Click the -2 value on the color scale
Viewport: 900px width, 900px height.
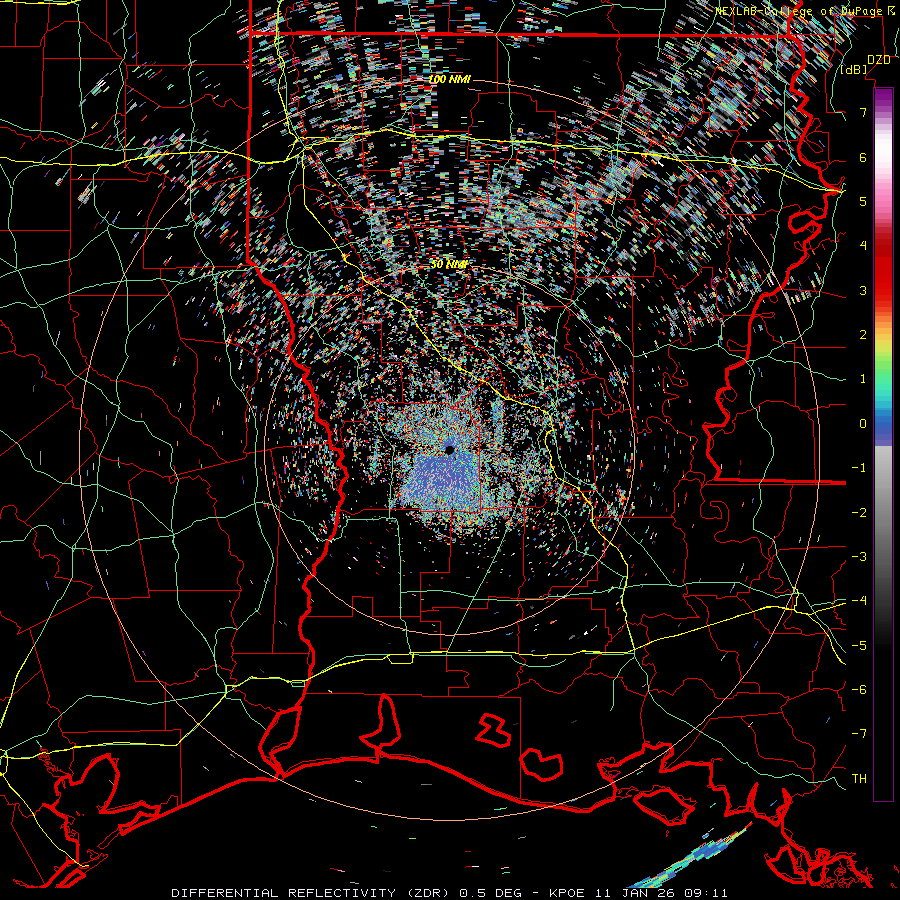tap(859, 513)
